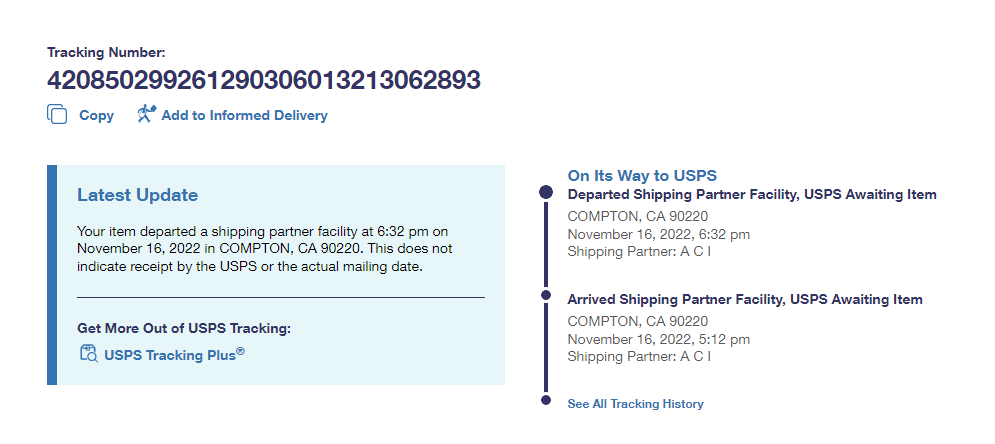The width and height of the screenshot is (995, 444).
Task: Select the Departed event timeline dot
Action: pos(545,191)
